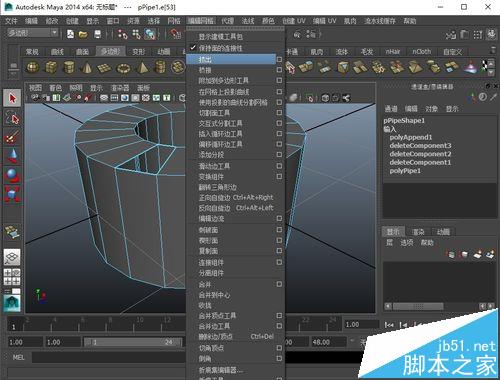Switch to the 曲线 shelf tab
The width and height of the screenshot is (500, 380).
click(57, 52)
